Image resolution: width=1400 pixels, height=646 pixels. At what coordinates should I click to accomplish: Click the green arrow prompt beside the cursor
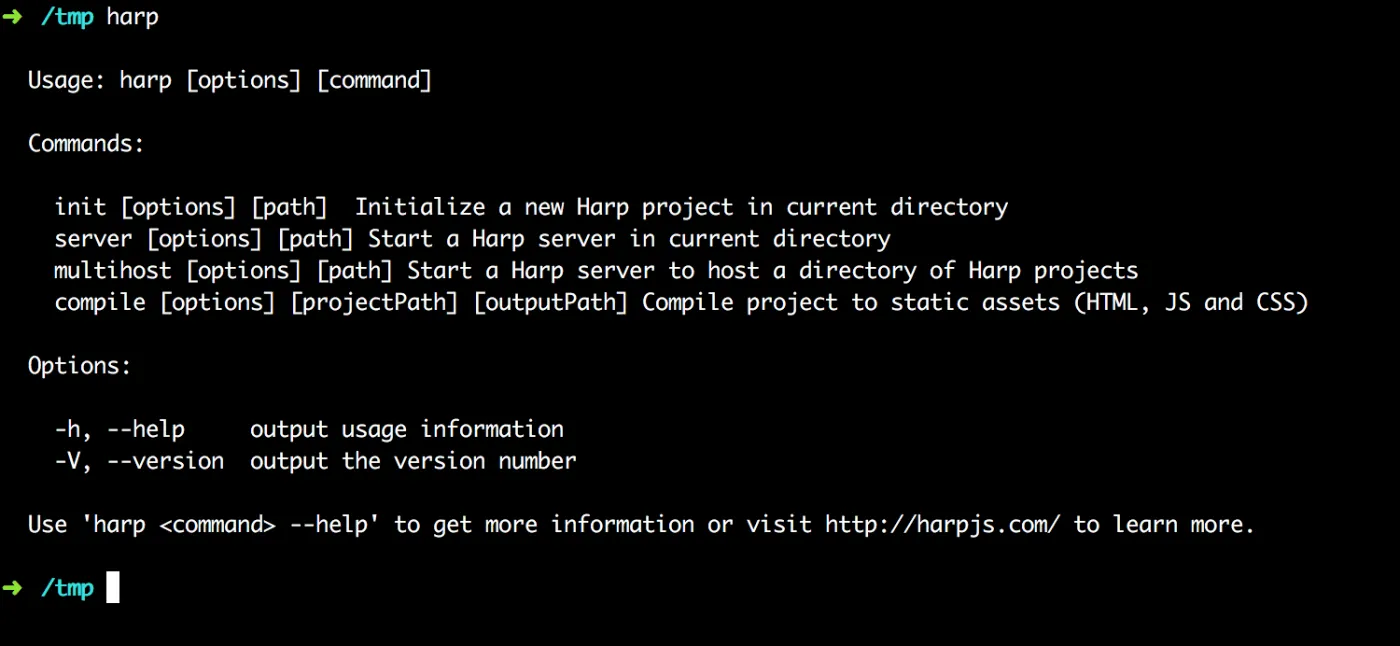[12, 588]
